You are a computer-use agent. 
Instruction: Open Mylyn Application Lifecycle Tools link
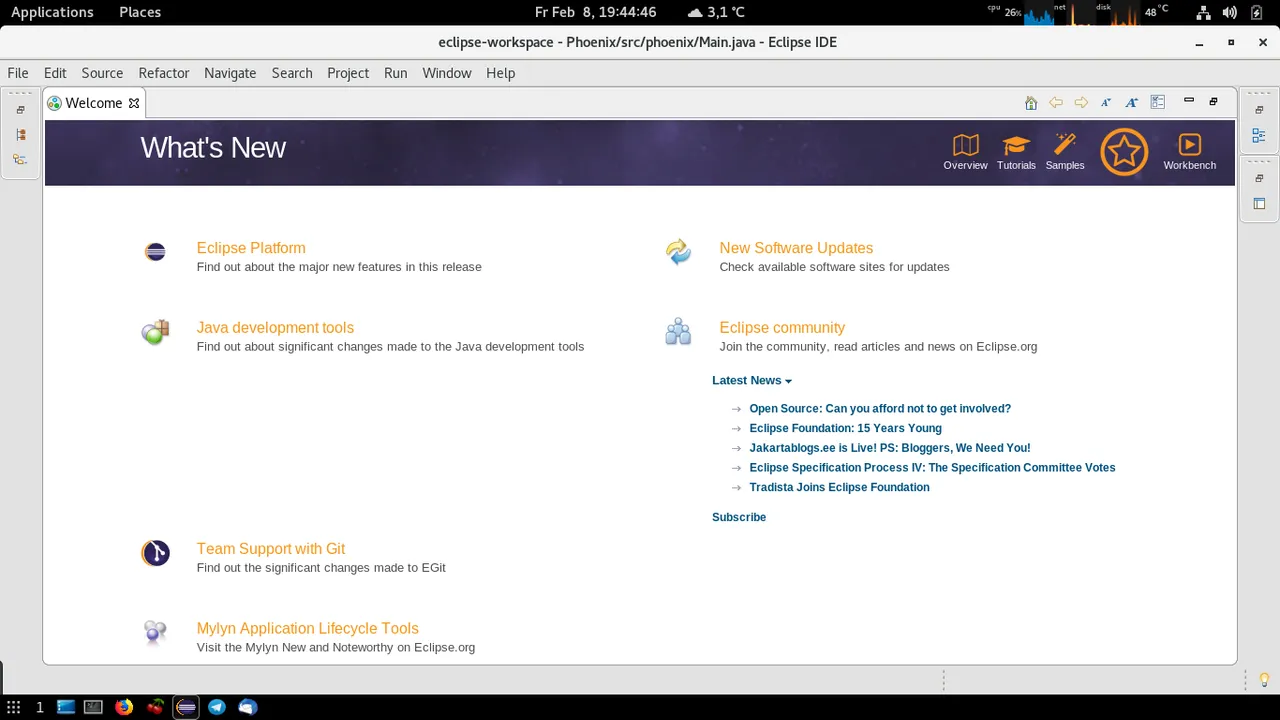pyautogui.click(x=308, y=629)
